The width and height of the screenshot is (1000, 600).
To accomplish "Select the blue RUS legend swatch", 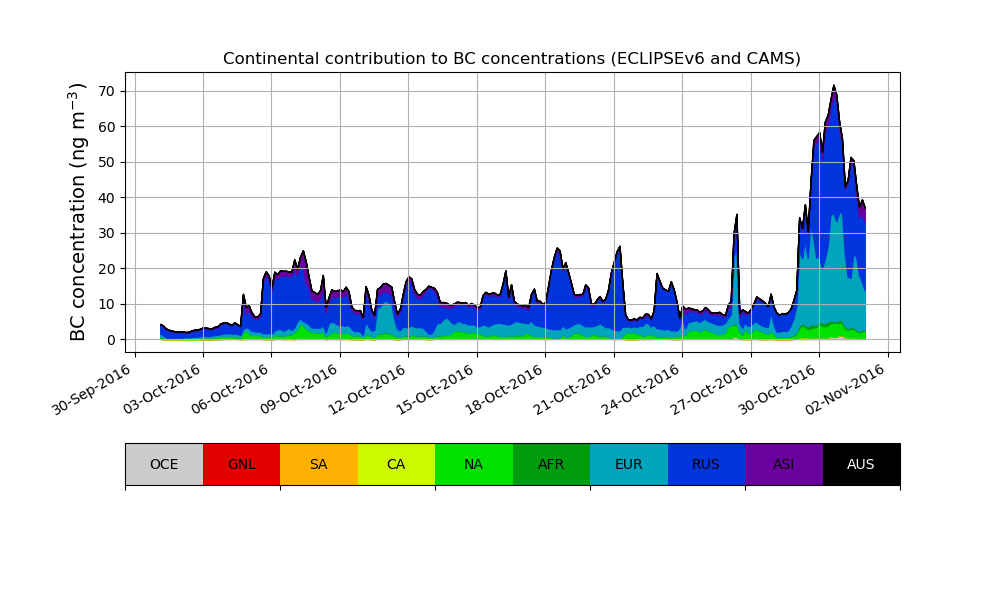I will tap(706, 464).
